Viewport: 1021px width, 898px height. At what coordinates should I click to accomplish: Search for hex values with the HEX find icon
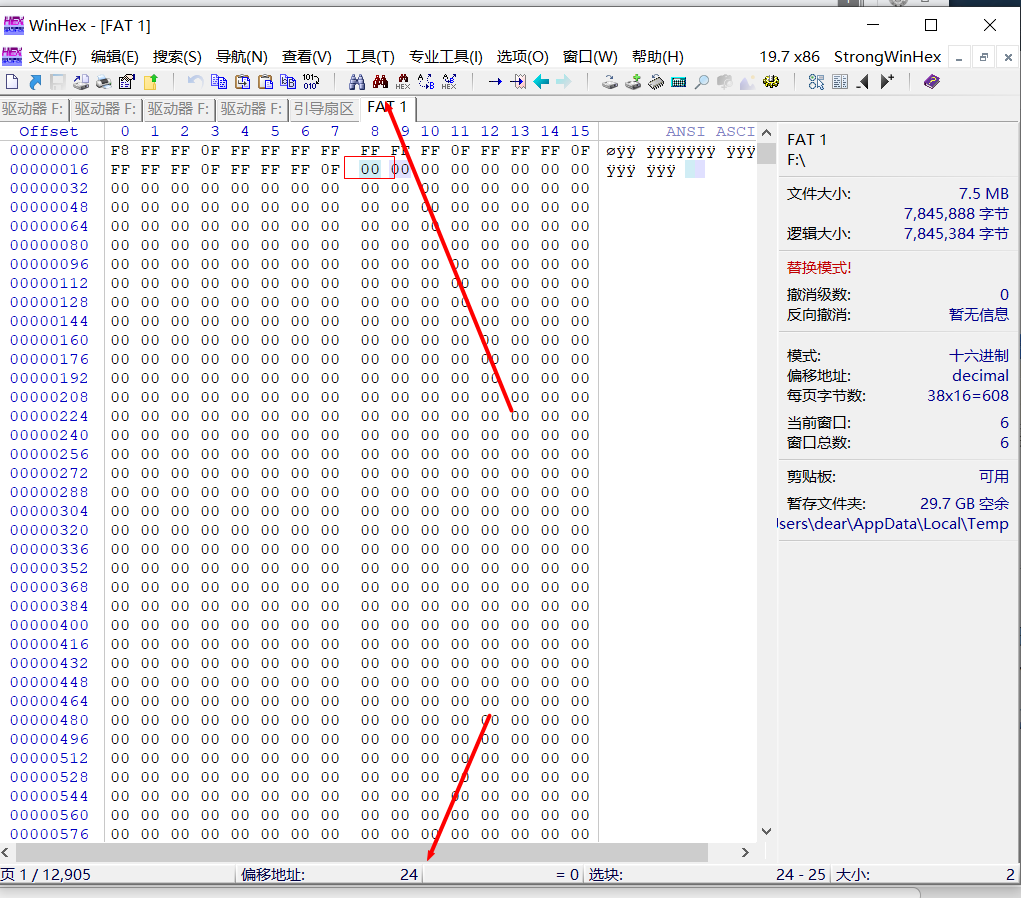click(405, 82)
